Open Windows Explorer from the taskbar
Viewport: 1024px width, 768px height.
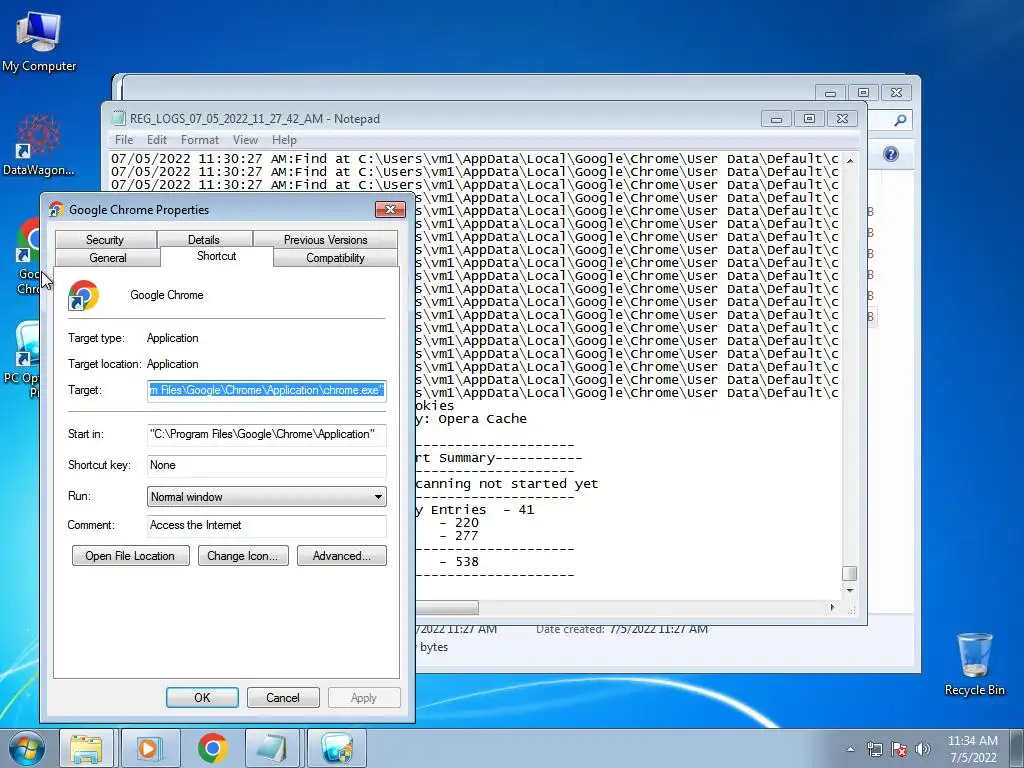[x=86, y=748]
